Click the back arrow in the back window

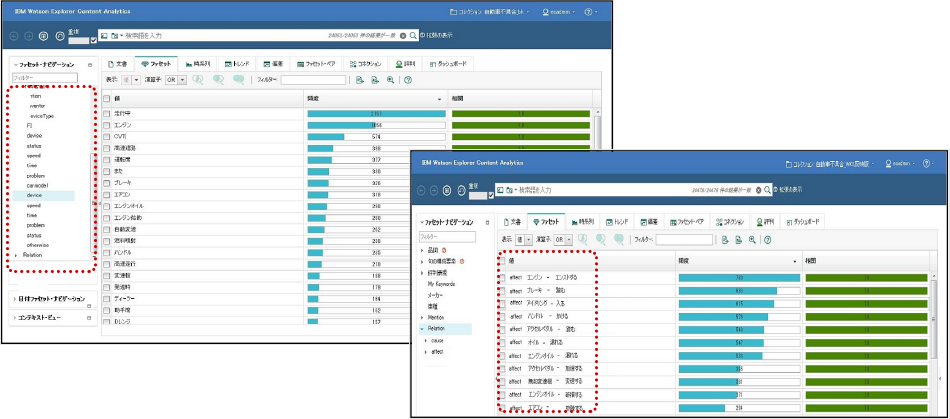pos(15,36)
